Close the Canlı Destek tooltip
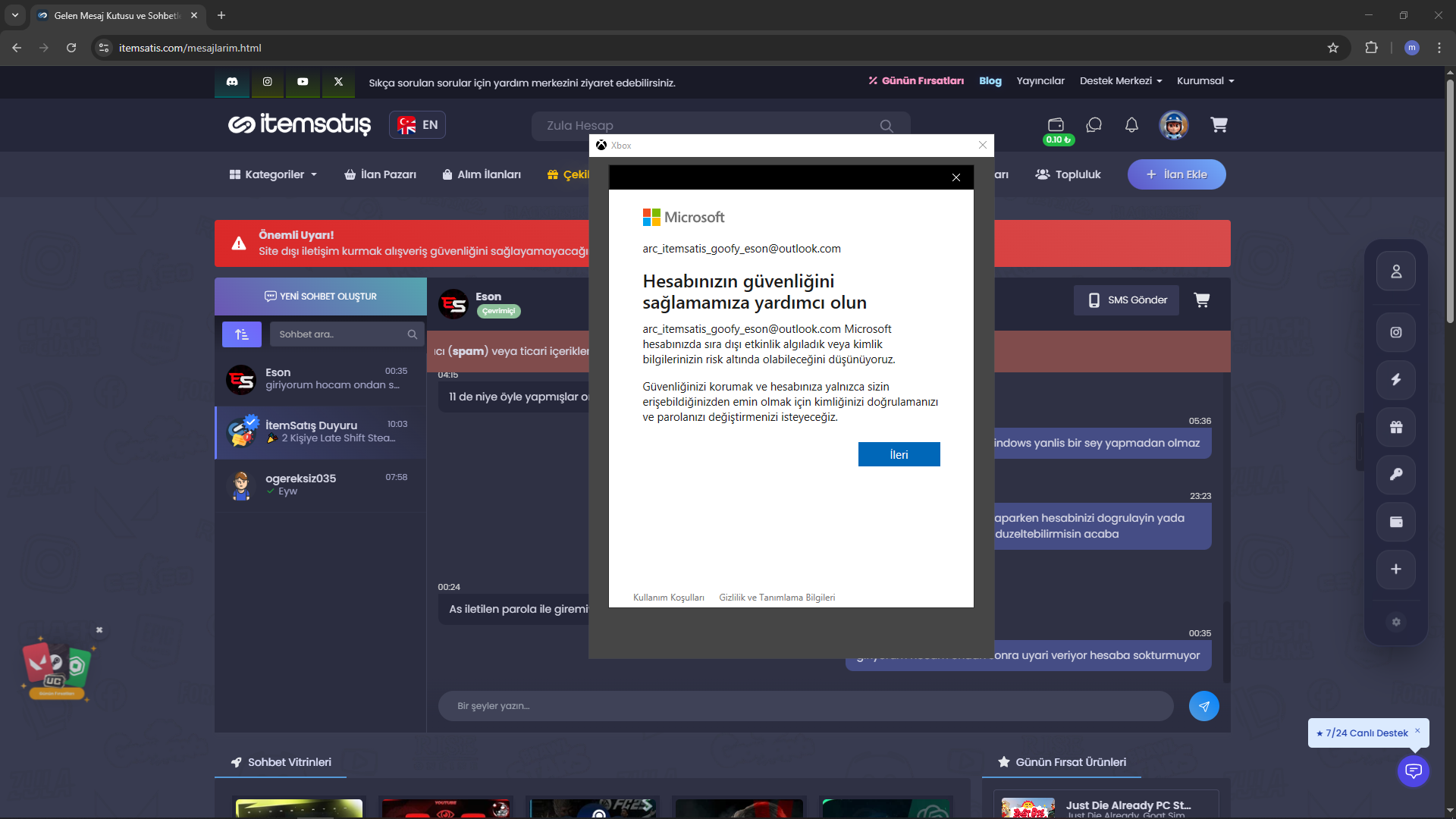1456x819 pixels. (x=1417, y=731)
